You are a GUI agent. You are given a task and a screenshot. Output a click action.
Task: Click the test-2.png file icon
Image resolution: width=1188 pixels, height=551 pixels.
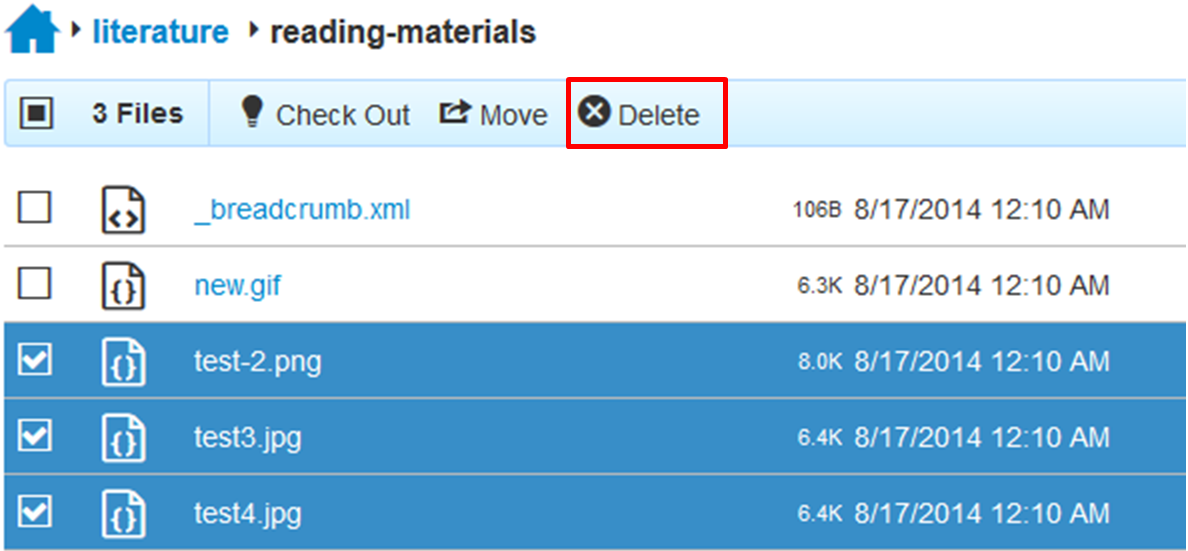click(x=124, y=361)
